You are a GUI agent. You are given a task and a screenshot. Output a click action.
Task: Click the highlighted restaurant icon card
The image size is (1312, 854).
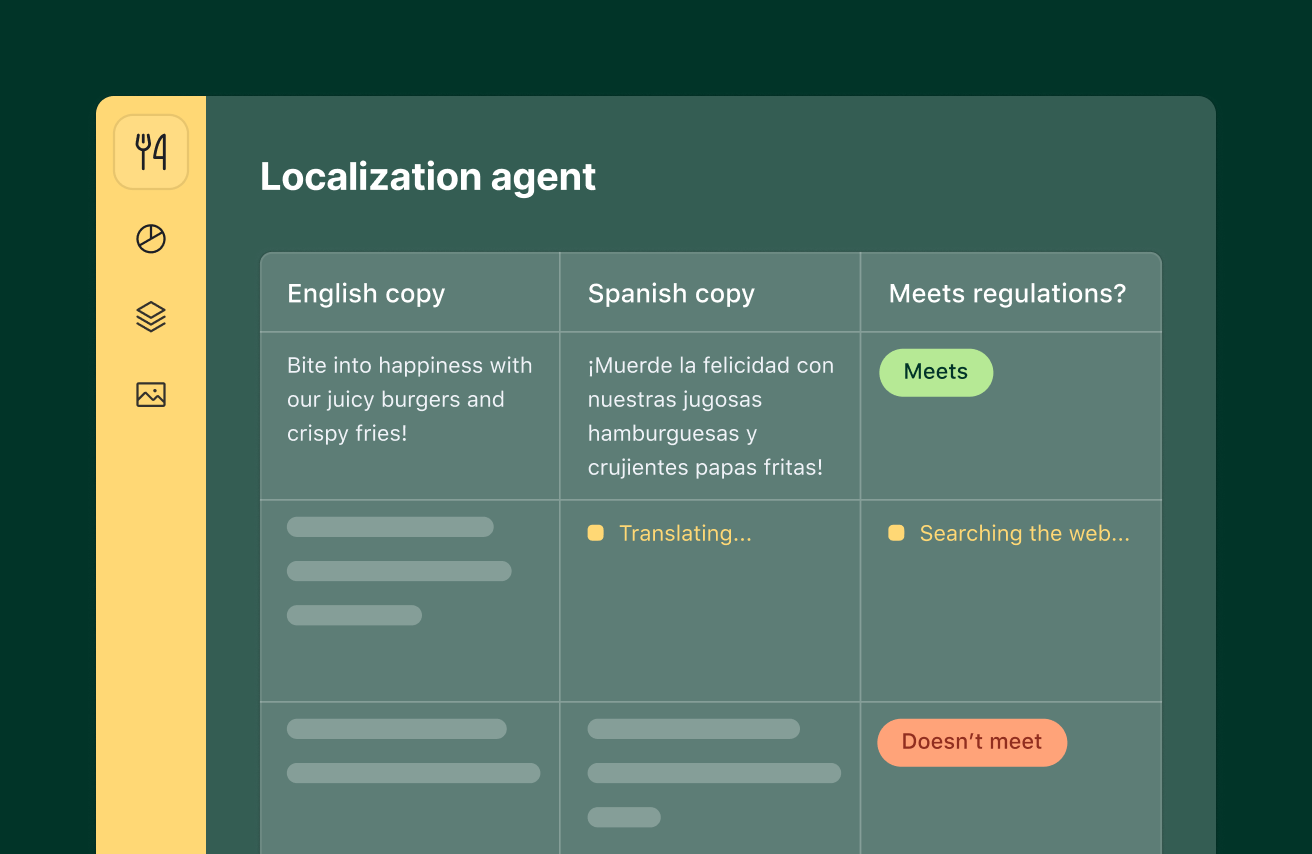(x=151, y=151)
